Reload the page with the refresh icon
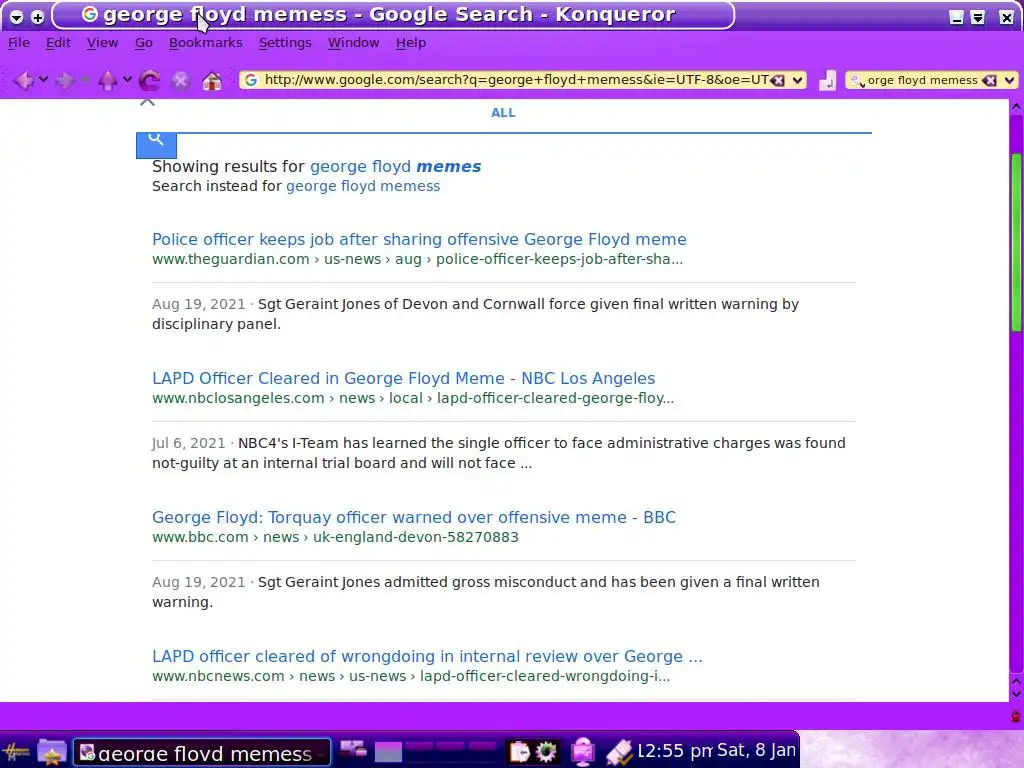Image resolution: width=1024 pixels, height=768 pixels. [x=150, y=80]
